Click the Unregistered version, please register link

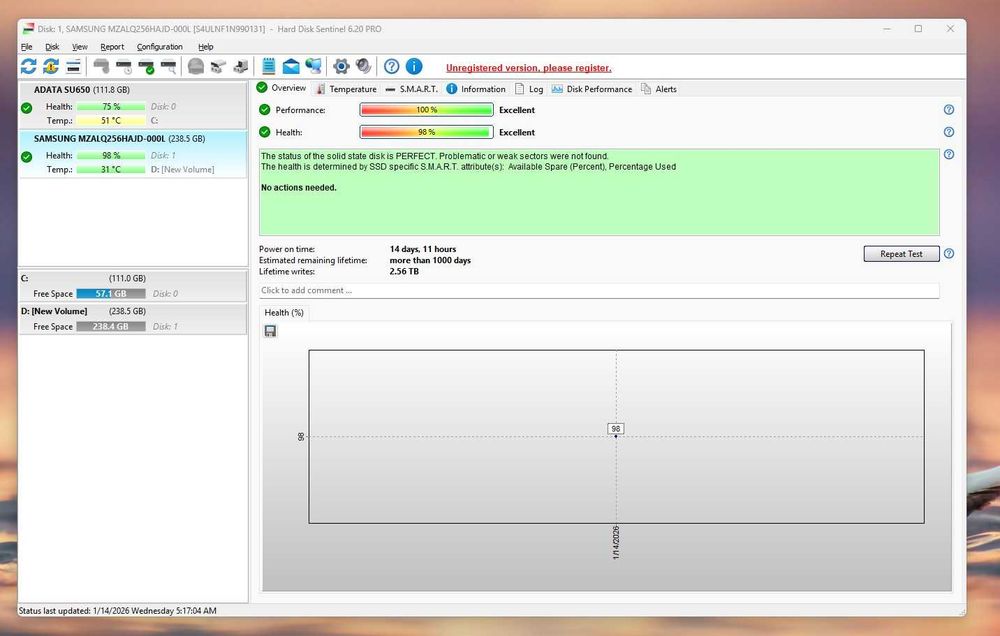pyautogui.click(x=528, y=68)
